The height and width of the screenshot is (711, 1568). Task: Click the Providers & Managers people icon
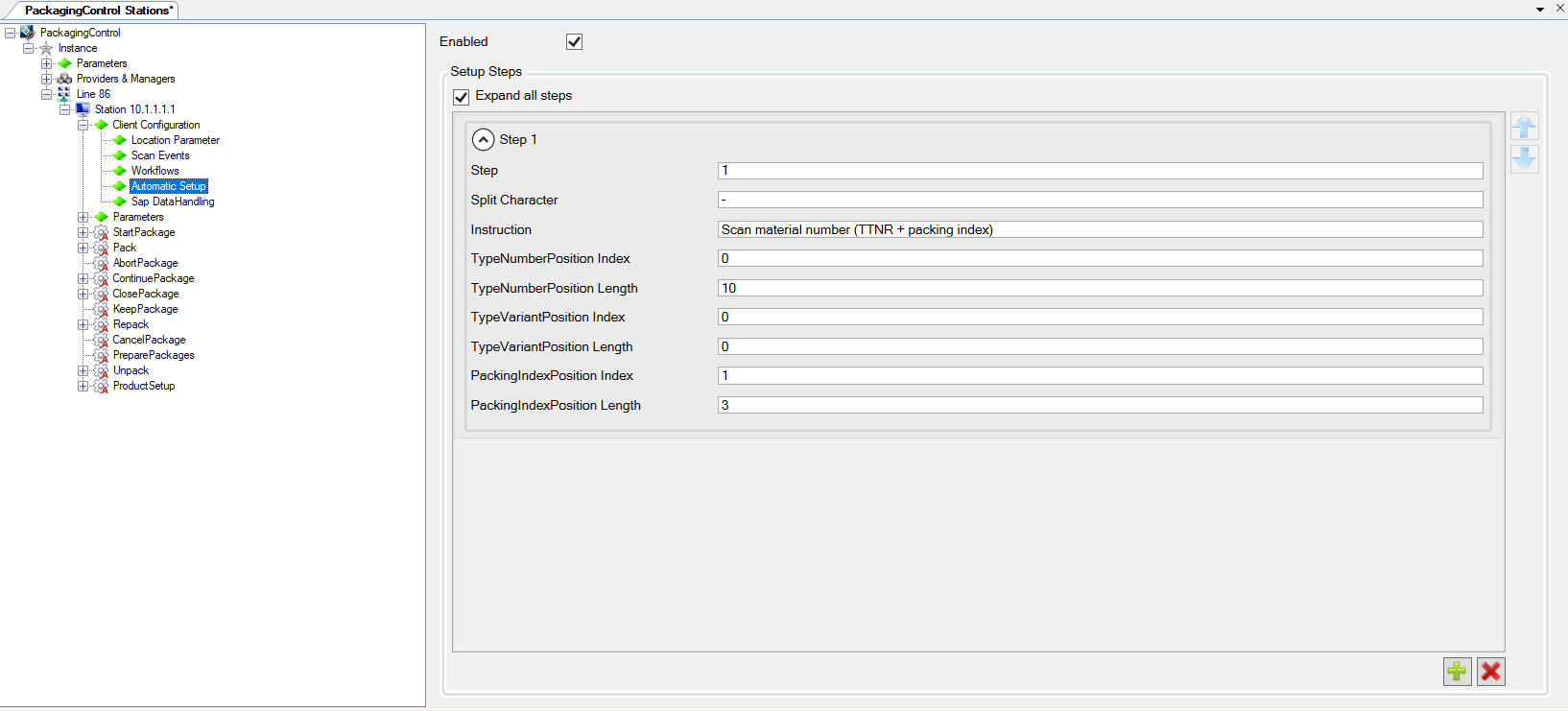(x=64, y=79)
